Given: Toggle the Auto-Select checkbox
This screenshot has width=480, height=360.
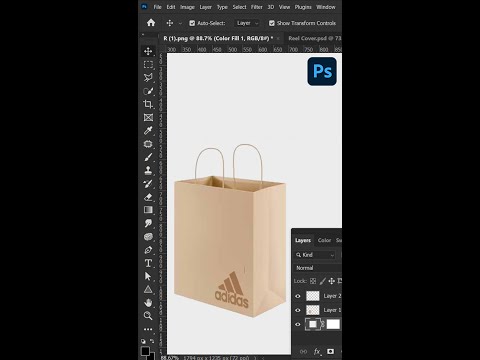Looking at the screenshot, I should tap(192, 23).
